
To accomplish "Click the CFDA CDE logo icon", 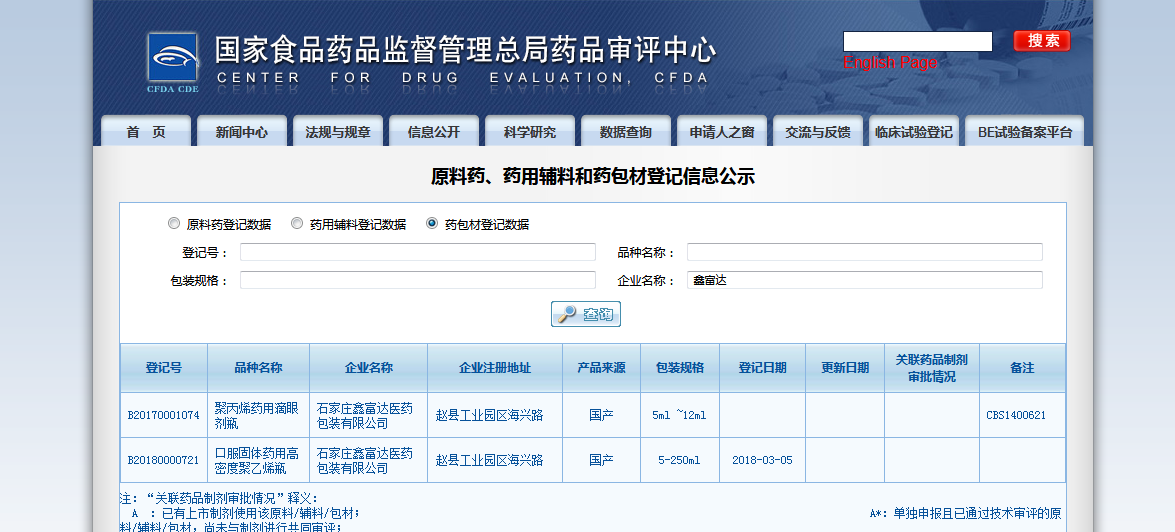I will (x=172, y=62).
